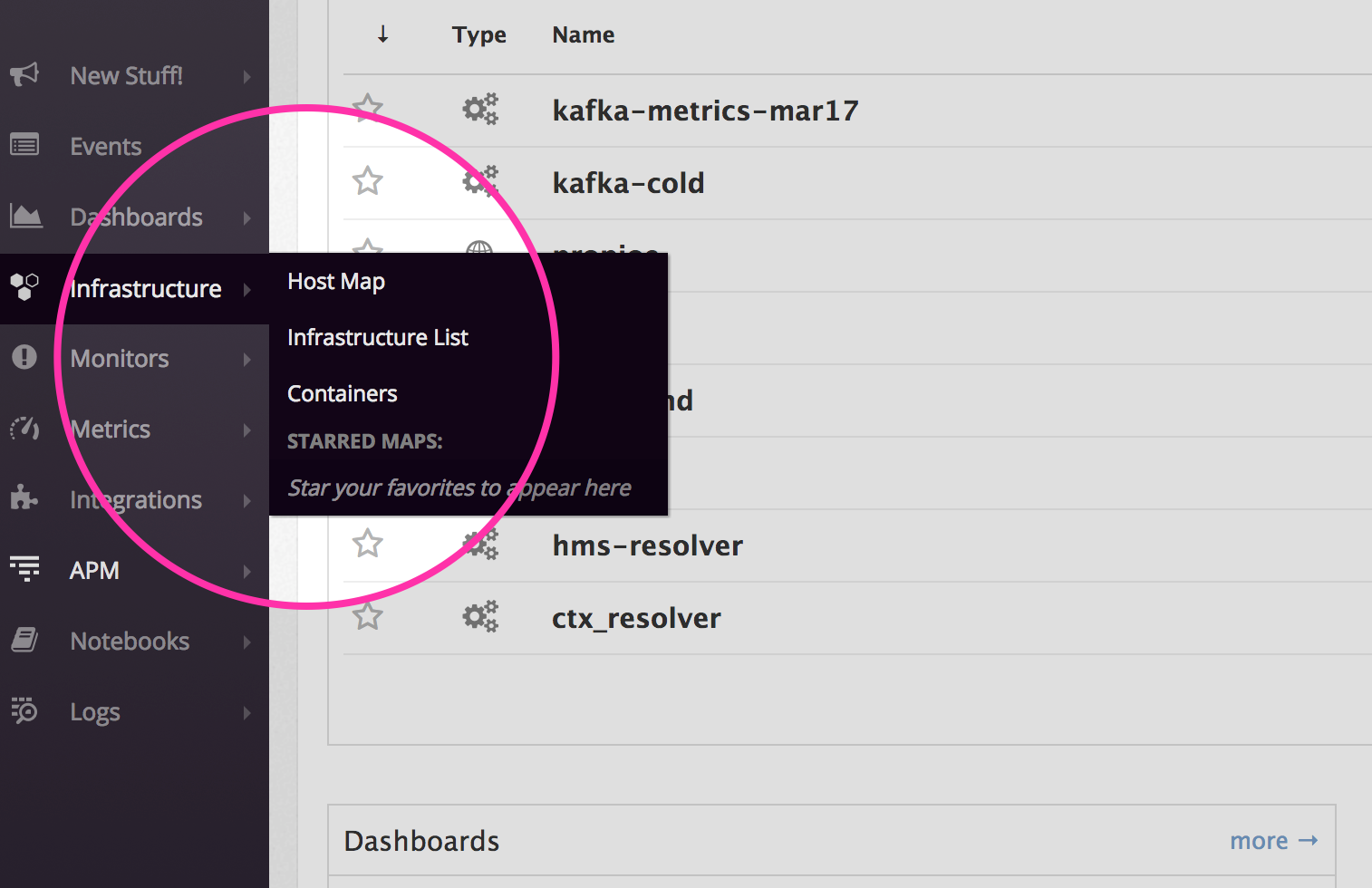
Task: Open Logs via the magnifier icon
Action: [x=24, y=712]
